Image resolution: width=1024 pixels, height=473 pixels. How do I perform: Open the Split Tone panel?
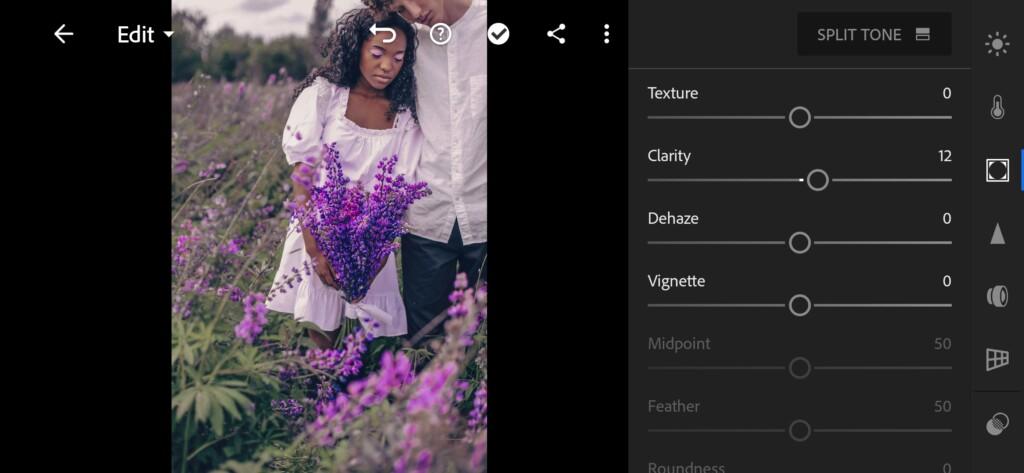pos(874,35)
